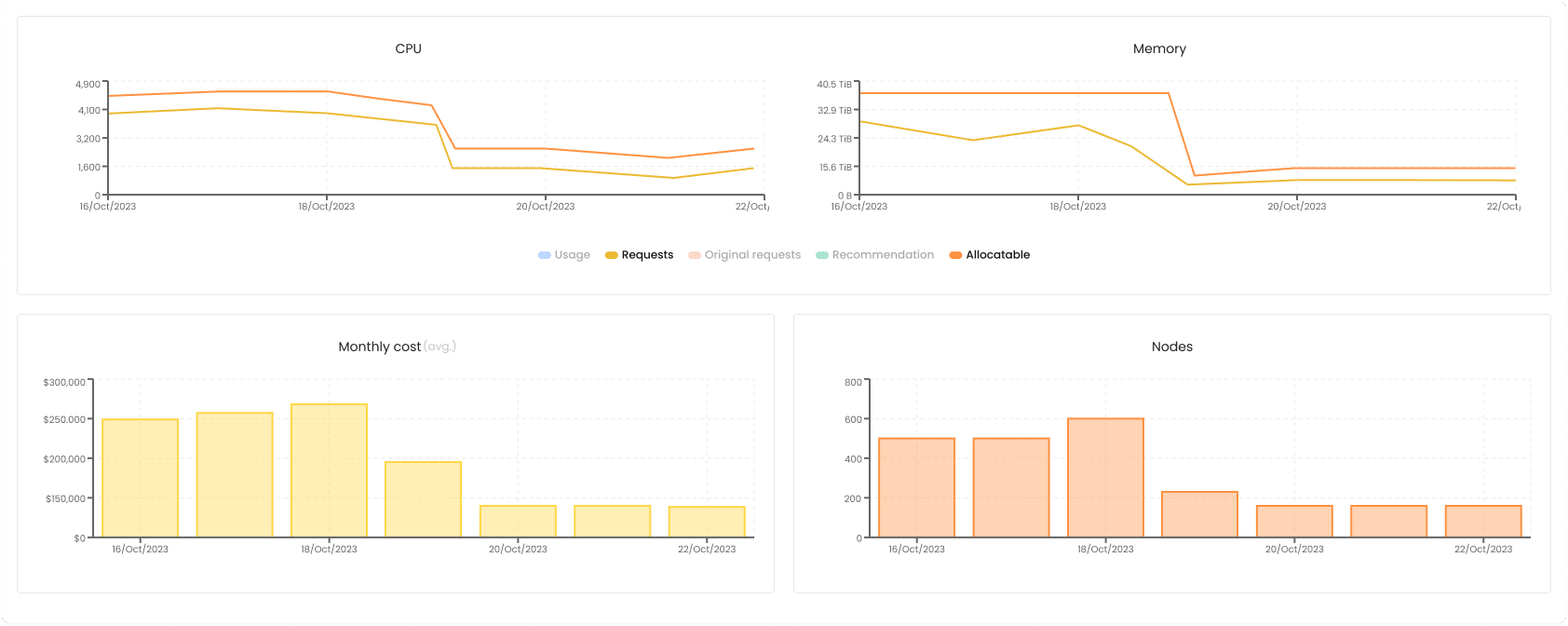
Task: Click the orange Allocatable legend color dot
Action: pos(955,255)
